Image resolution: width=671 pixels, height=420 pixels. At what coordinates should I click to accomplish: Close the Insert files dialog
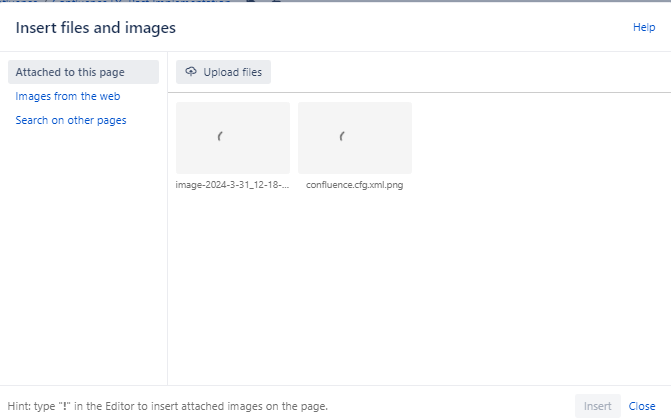pos(641,406)
